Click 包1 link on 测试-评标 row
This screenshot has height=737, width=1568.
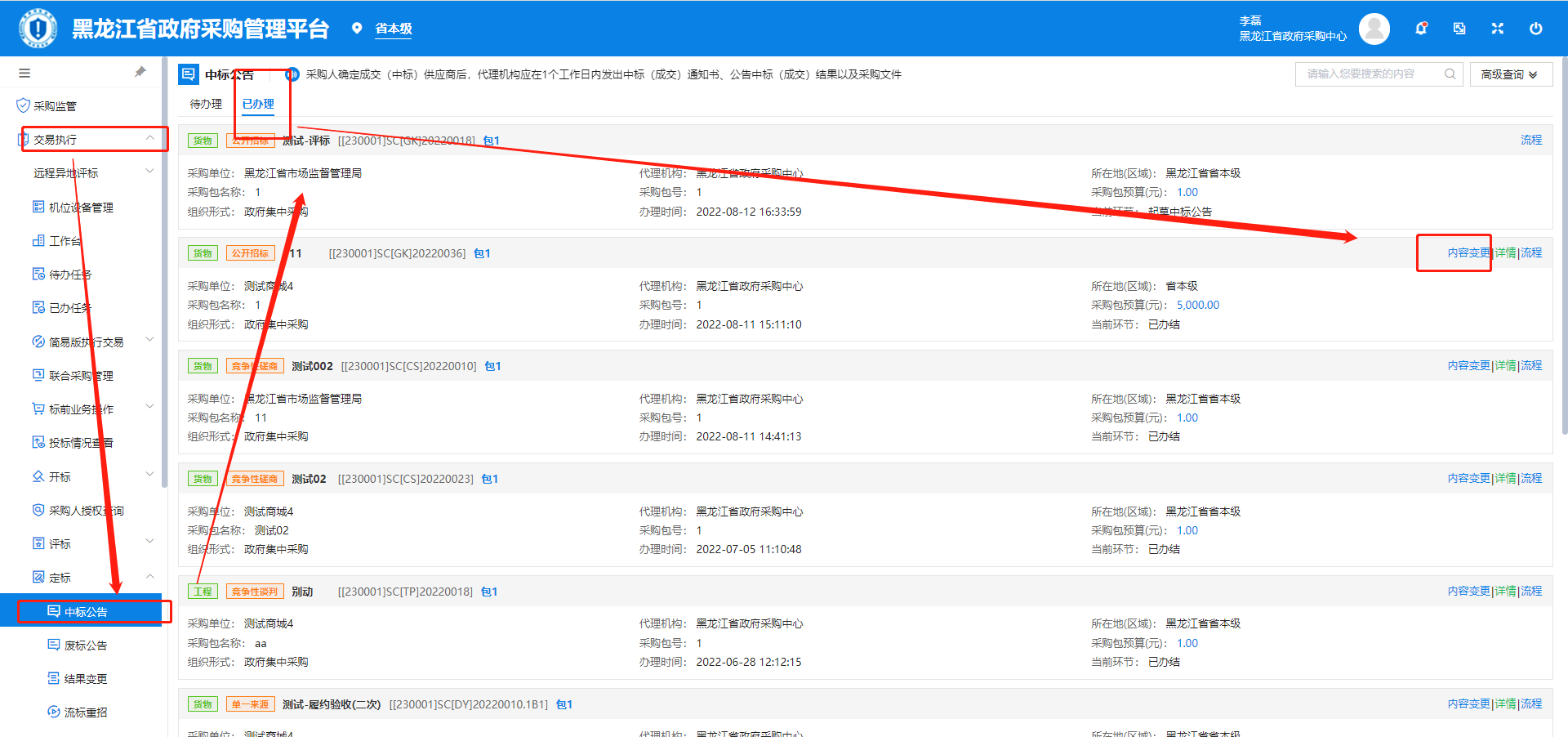491,141
